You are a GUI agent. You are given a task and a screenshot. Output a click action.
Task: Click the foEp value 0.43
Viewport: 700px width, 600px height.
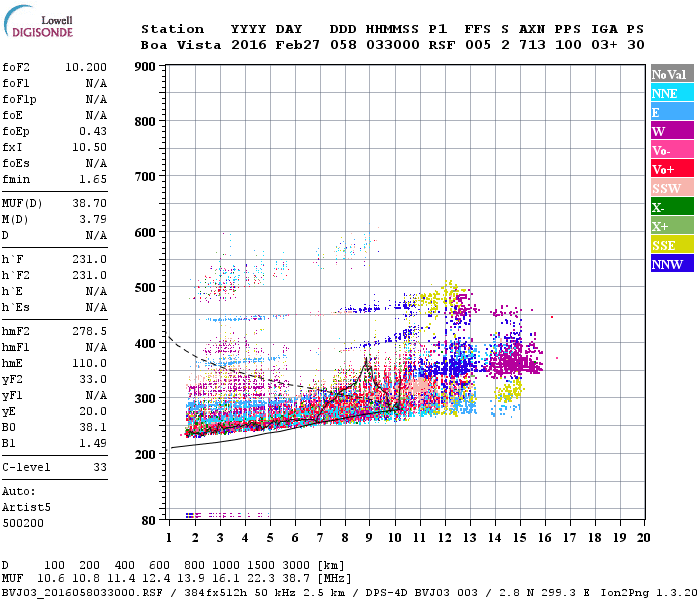pos(93,131)
